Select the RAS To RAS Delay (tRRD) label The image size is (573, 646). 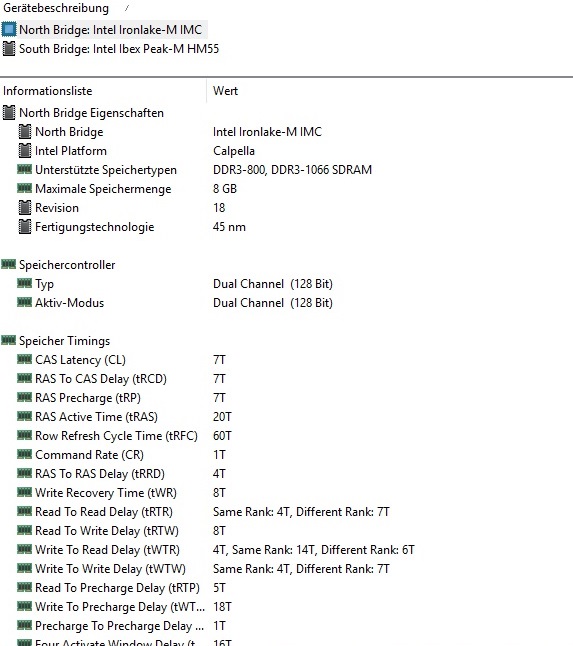100,474
